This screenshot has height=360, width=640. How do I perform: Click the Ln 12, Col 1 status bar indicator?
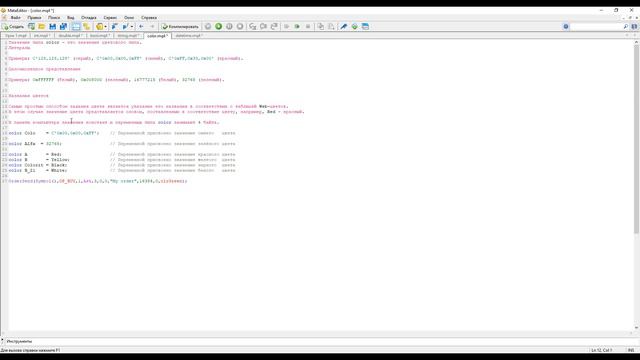pos(601,350)
